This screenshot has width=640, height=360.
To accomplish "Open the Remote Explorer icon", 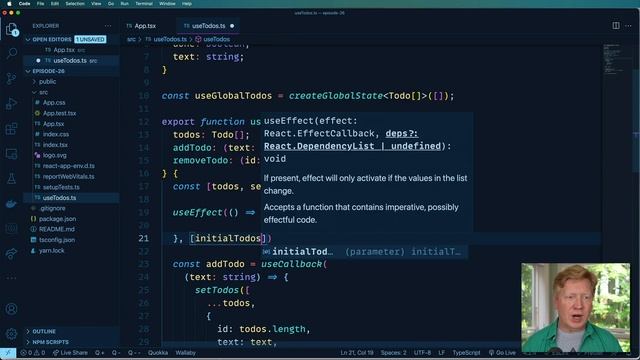I will point(11,154).
